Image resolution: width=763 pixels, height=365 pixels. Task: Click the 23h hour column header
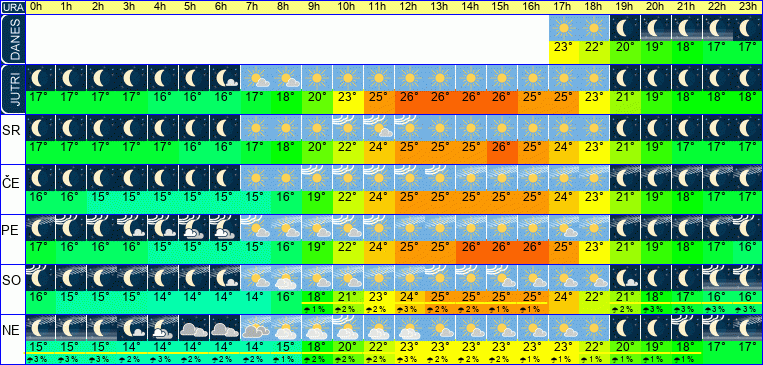pos(747,7)
